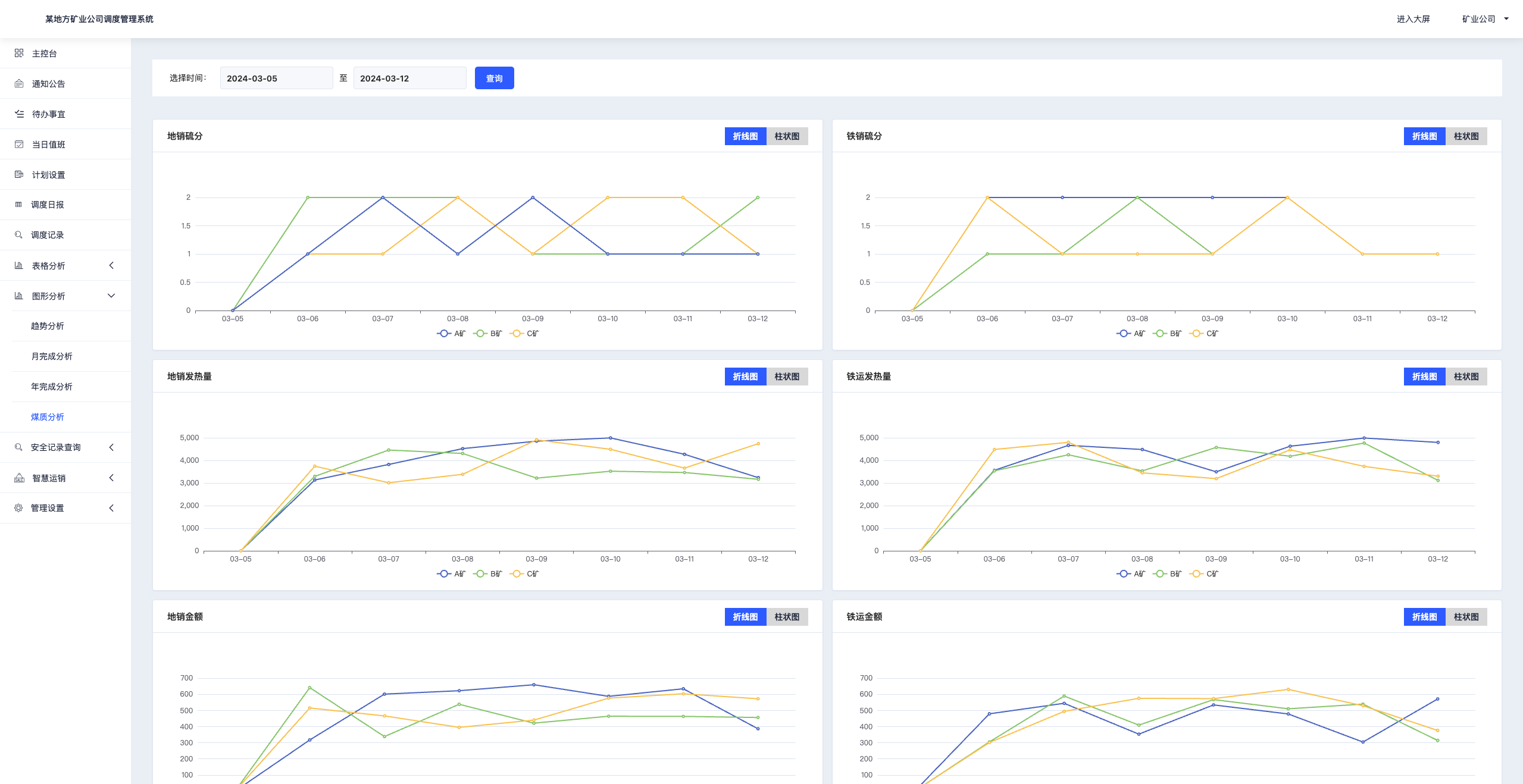Image resolution: width=1523 pixels, height=784 pixels.
Task: Toggle A矿 legend in 地销发热量 chart
Action: point(451,573)
